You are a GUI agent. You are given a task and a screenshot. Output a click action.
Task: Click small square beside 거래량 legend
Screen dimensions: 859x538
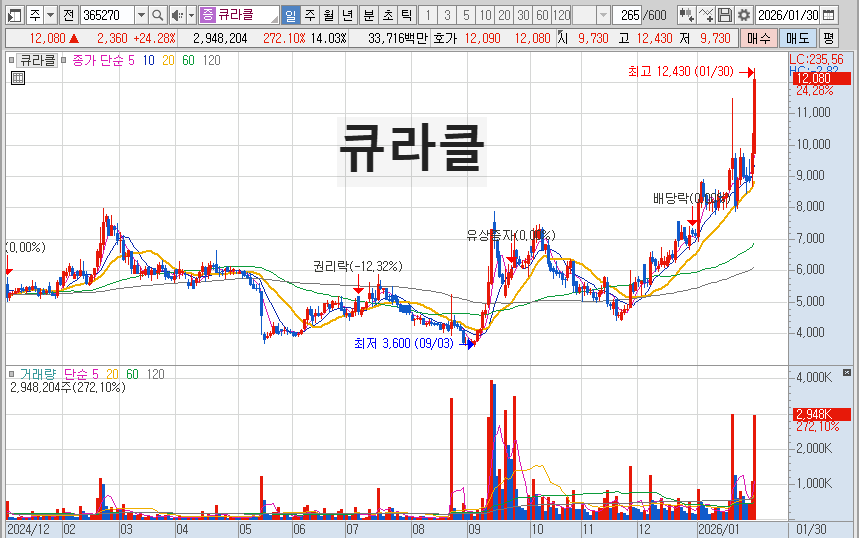pyautogui.click(x=12, y=374)
